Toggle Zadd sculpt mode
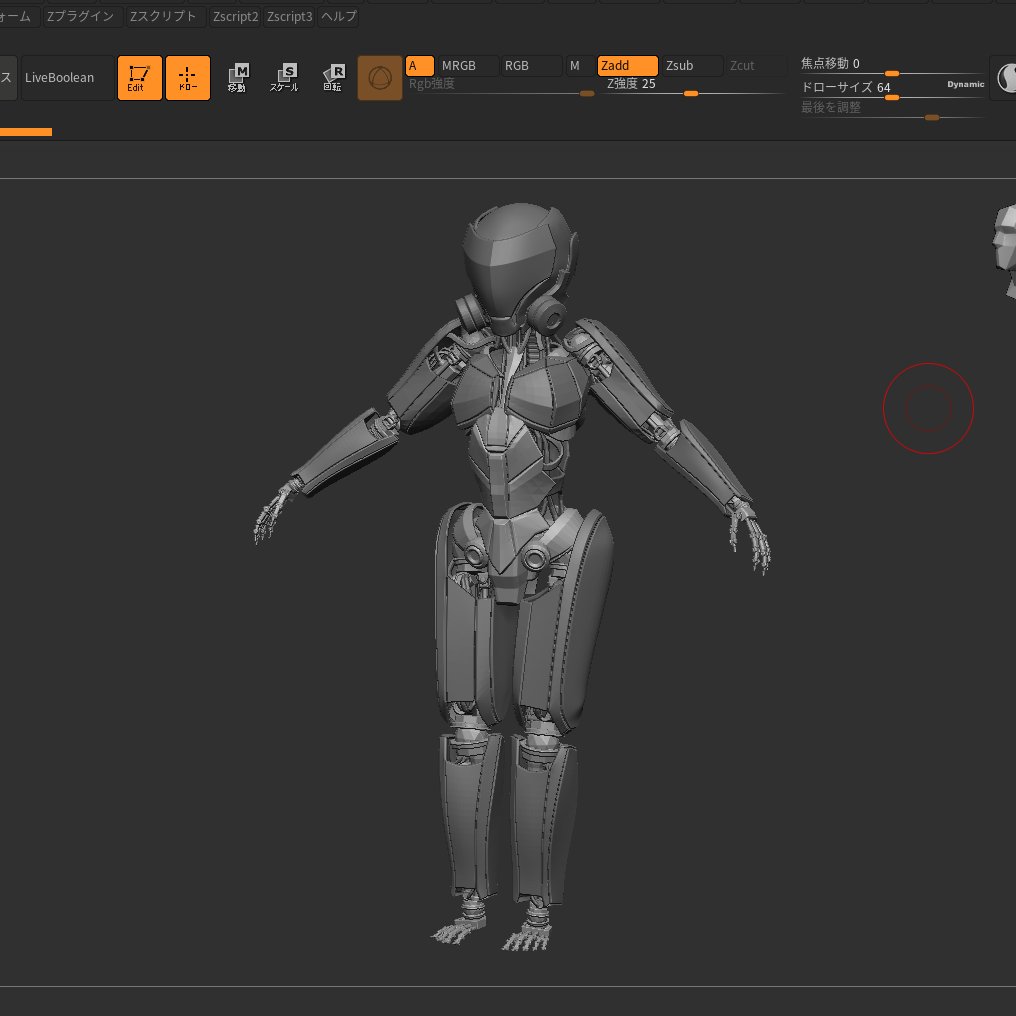The height and width of the screenshot is (1016, 1016). point(627,65)
